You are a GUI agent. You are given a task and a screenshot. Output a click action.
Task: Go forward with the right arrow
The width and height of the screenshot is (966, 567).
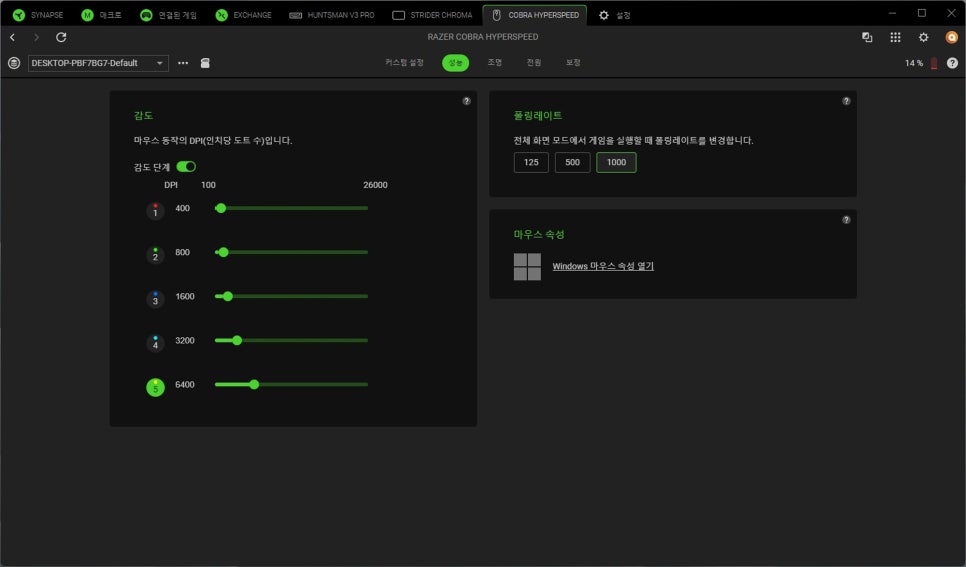[x=36, y=38]
